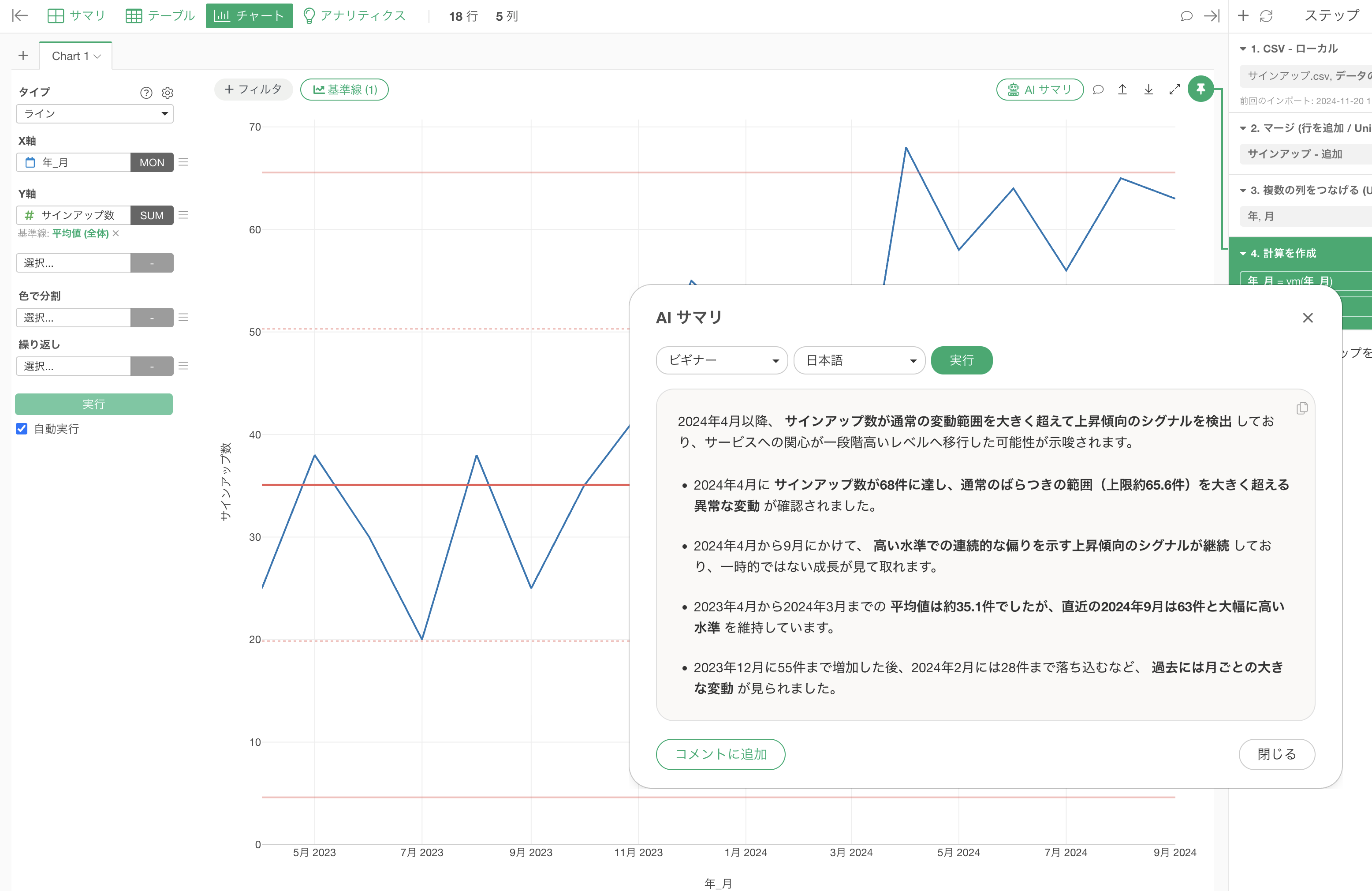The height and width of the screenshot is (891, 1372).
Task: Open 色で分割 menu hamburger icon
Action: pyautogui.click(x=183, y=317)
